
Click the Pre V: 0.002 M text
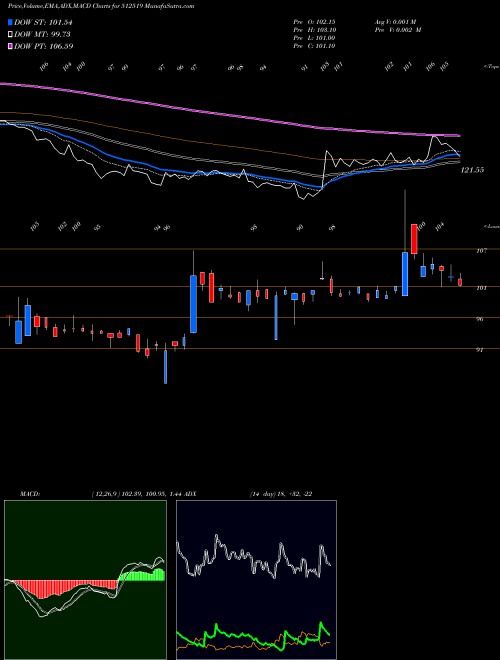pyautogui.click(x=397, y=30)
